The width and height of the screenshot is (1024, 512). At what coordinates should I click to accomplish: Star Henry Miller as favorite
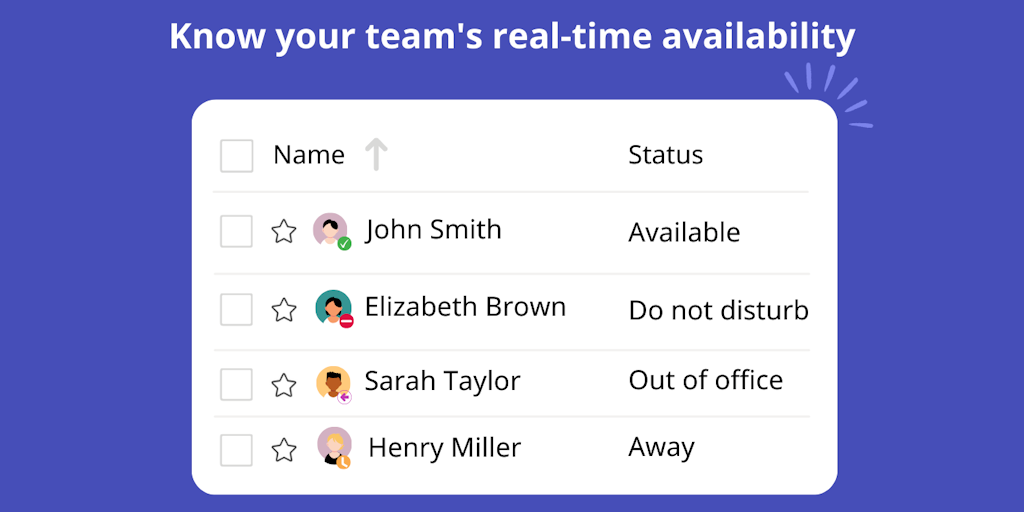(284, 450)
